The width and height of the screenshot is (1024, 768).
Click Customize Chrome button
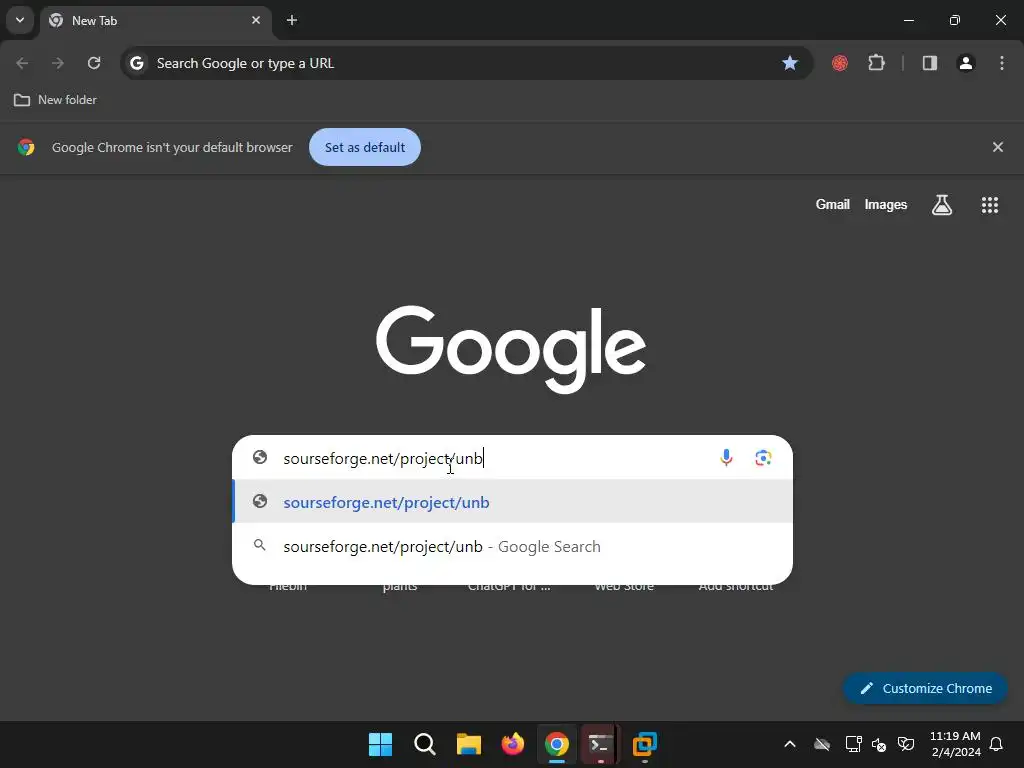point(925,688)
